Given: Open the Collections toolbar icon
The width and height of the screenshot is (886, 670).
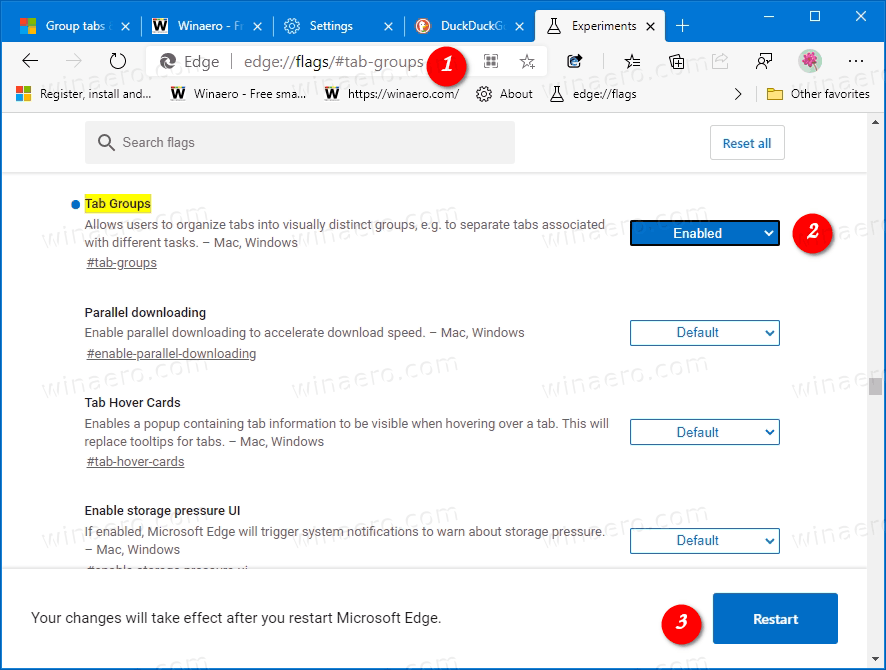Looking at the screenshot, I should [677, 61].
